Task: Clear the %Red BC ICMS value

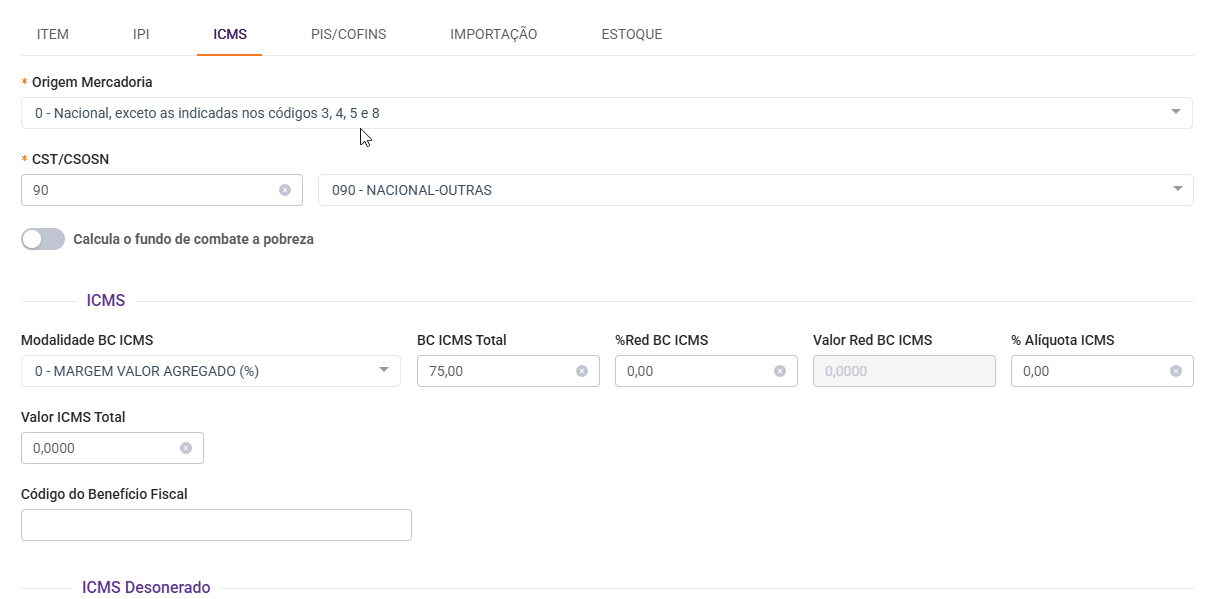Action: (x=780, y=371)
